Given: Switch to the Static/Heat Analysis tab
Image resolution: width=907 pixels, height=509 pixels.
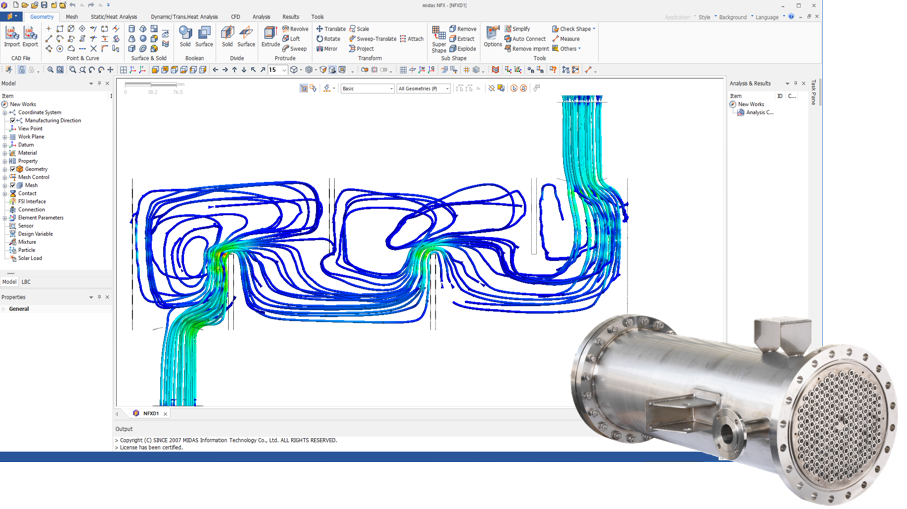Looking at the screenshot, I should pyautogui.click(x=113, y=17).
